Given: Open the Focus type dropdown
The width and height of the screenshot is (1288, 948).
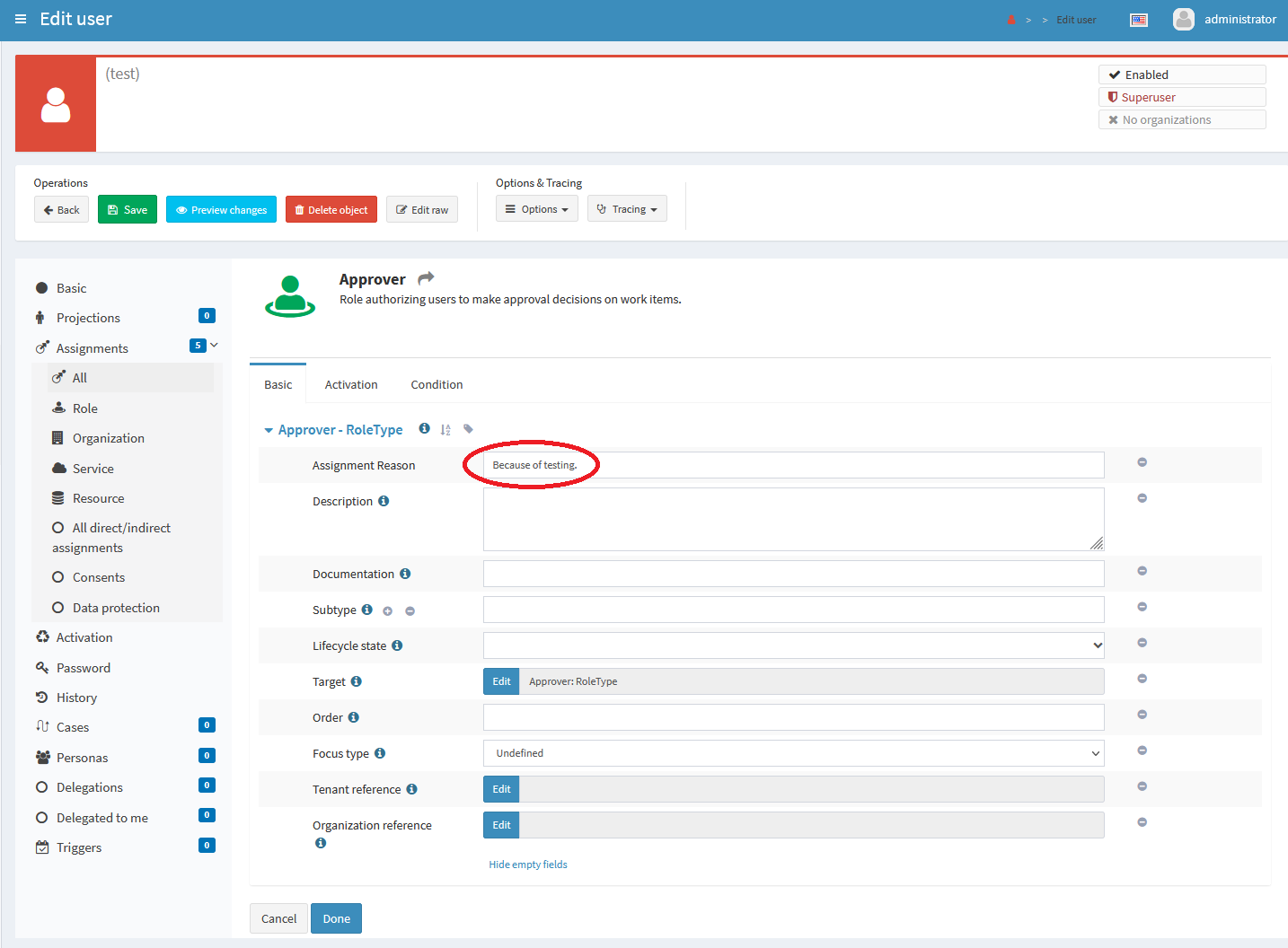Looking at the screenshot, I should click(793, 753).
